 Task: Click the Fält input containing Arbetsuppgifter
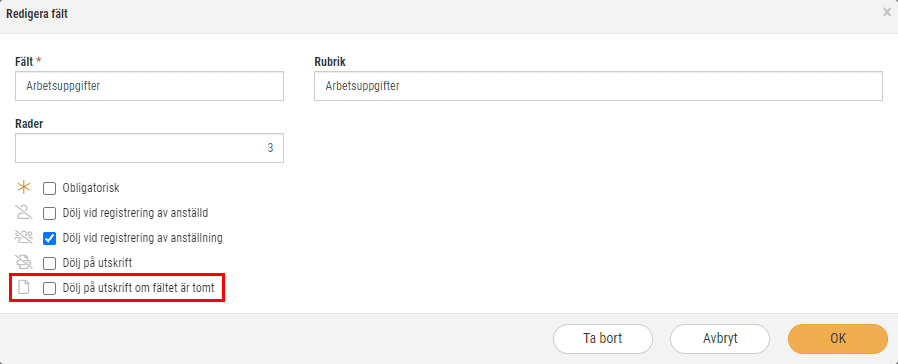149,86
